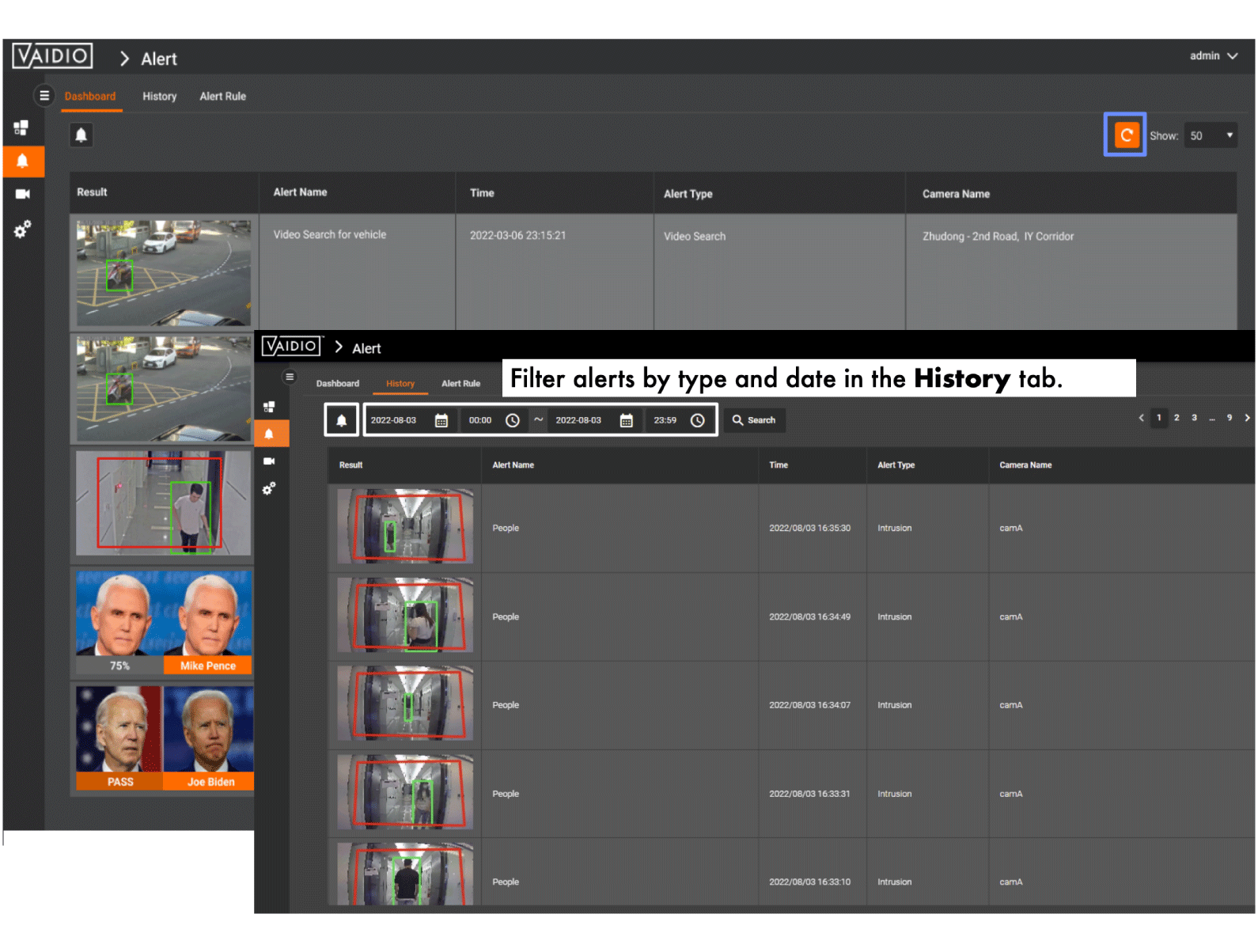
Task: Click the Search button
Action: click(x=754, y=420)
